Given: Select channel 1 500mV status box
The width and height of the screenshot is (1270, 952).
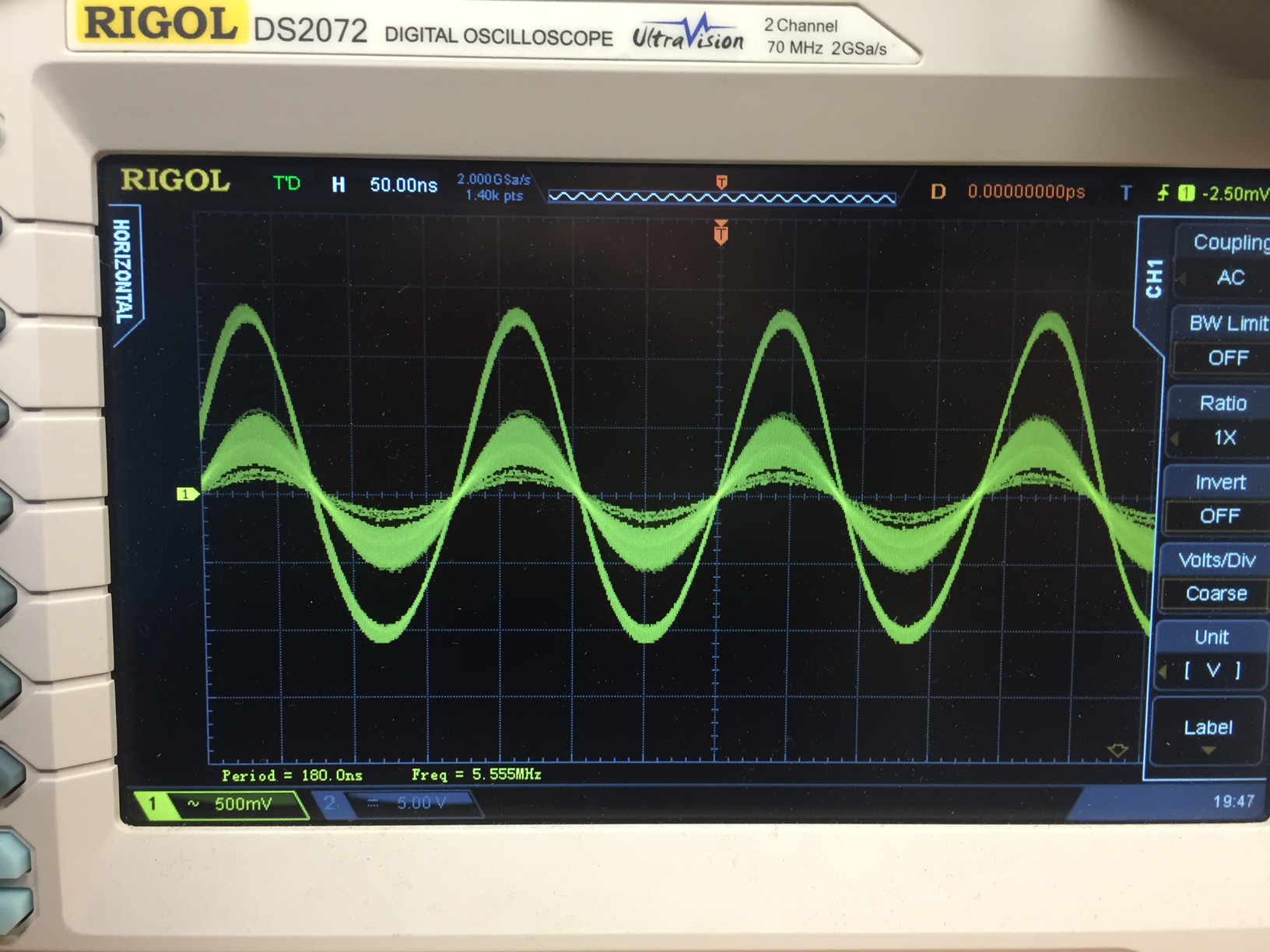Looking at the screenshot, I should [x=223, y=804].
